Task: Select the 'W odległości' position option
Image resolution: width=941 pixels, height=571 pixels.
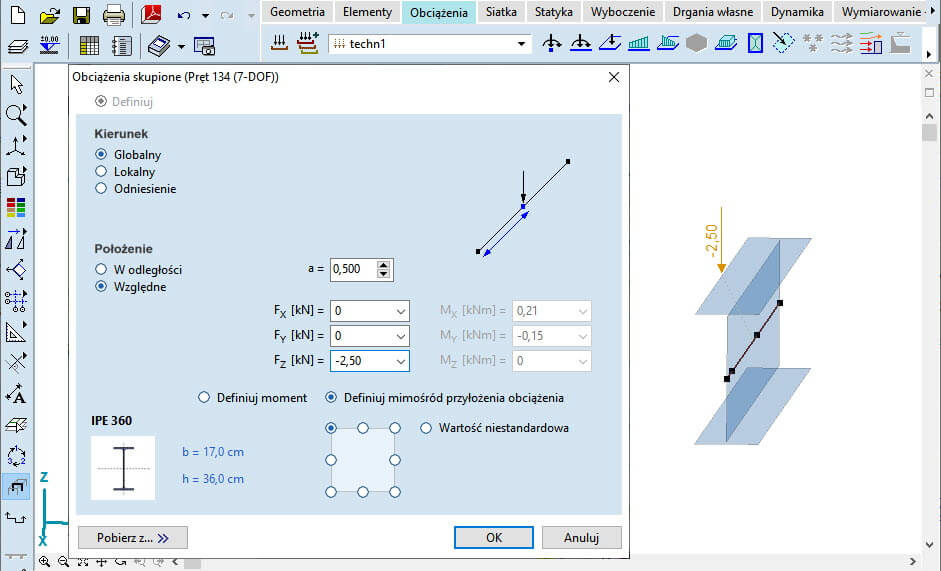Action: (x=101, y=269)
